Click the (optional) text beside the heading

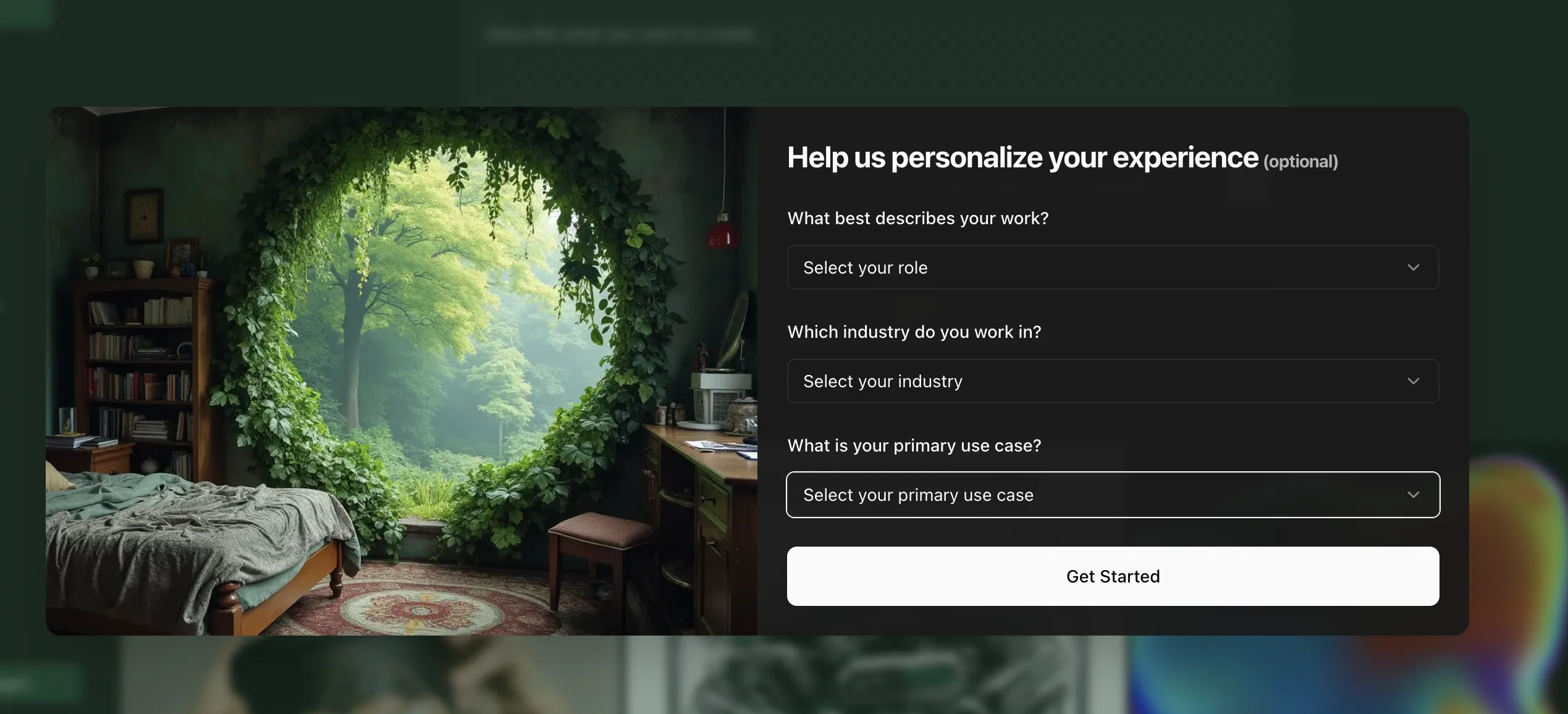(1300, 162)
